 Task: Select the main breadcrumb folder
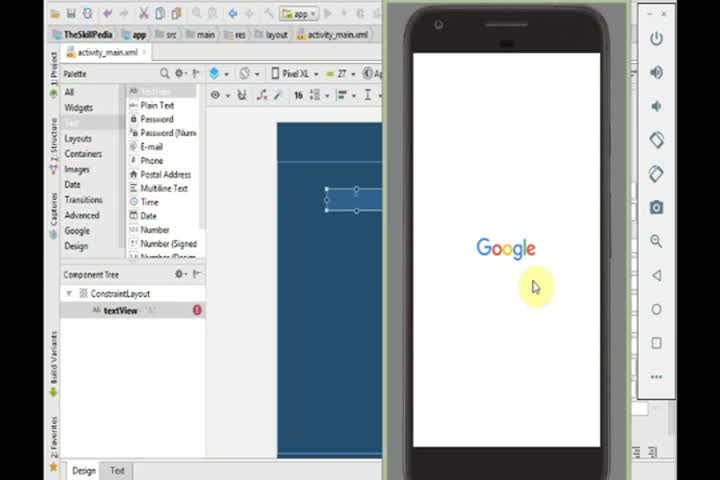[x=200, y=34]
